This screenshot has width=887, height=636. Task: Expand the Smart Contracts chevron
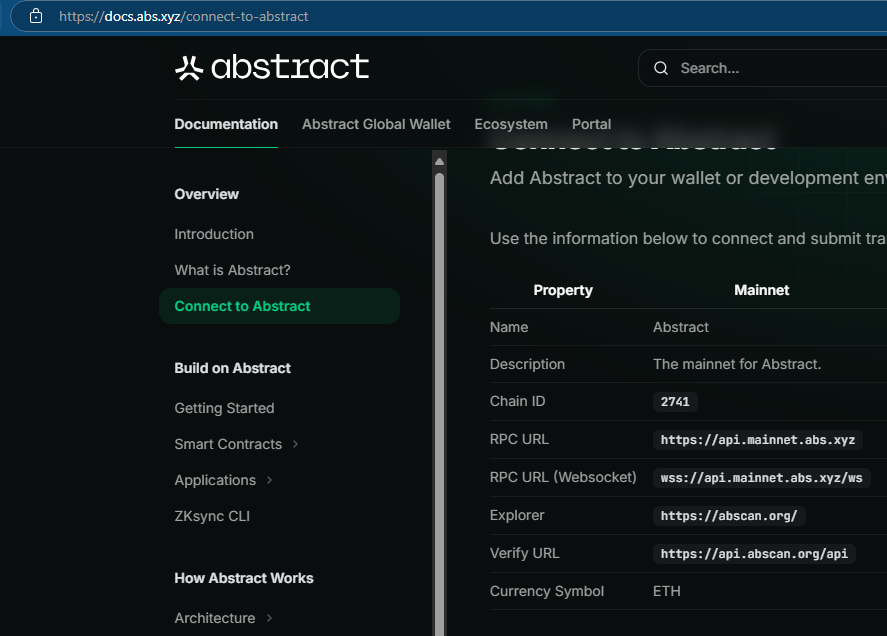(x=295, y=444)
